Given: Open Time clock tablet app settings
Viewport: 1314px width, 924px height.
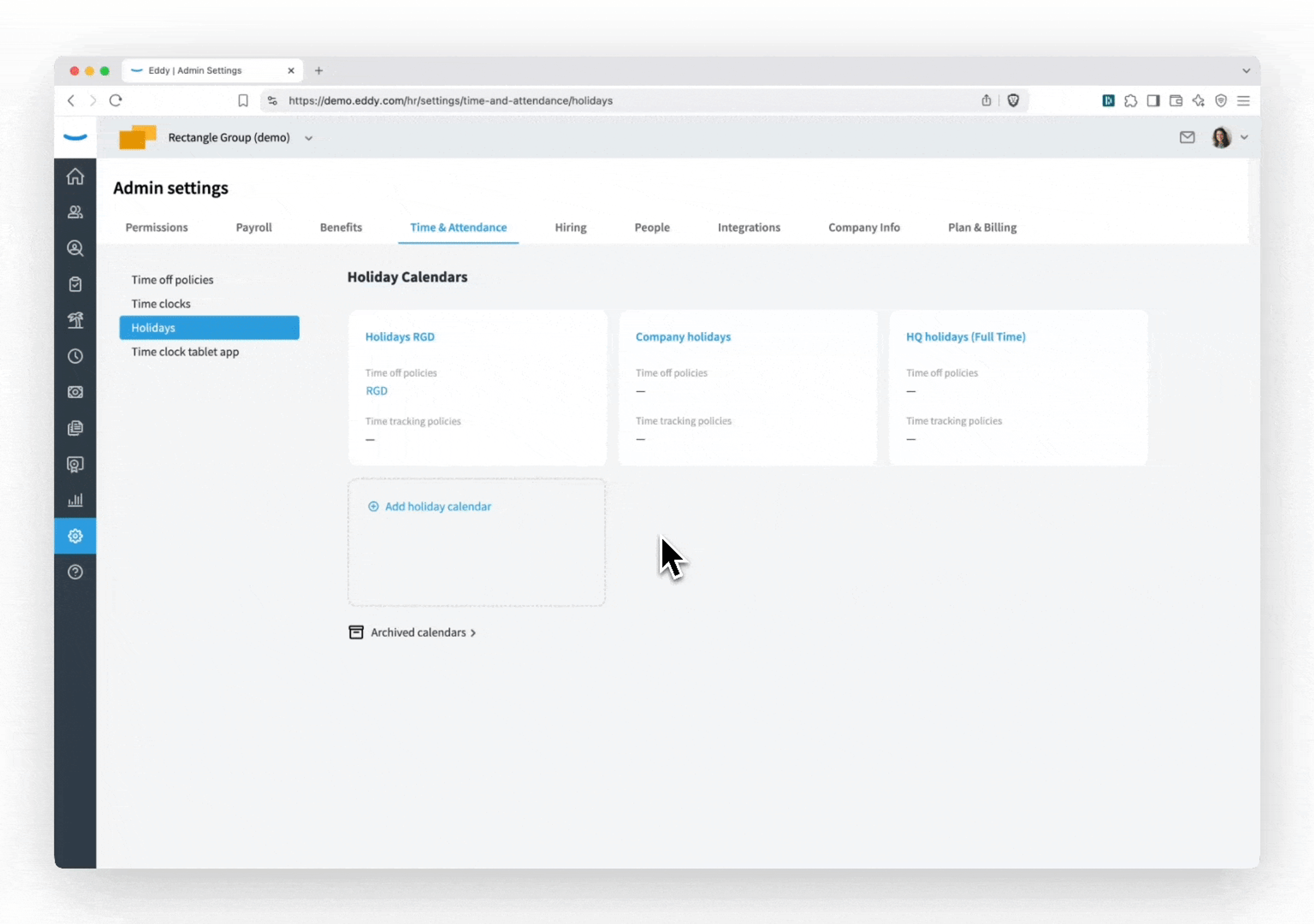Looking at the screenshot, I should (x=185, y=352).
